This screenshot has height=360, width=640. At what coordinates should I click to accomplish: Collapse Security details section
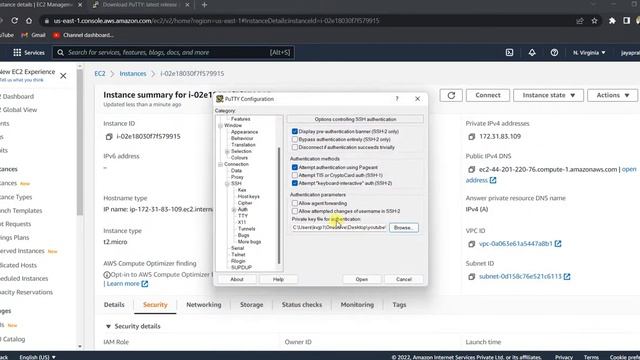pyautogui.click(x=108, y=326)
